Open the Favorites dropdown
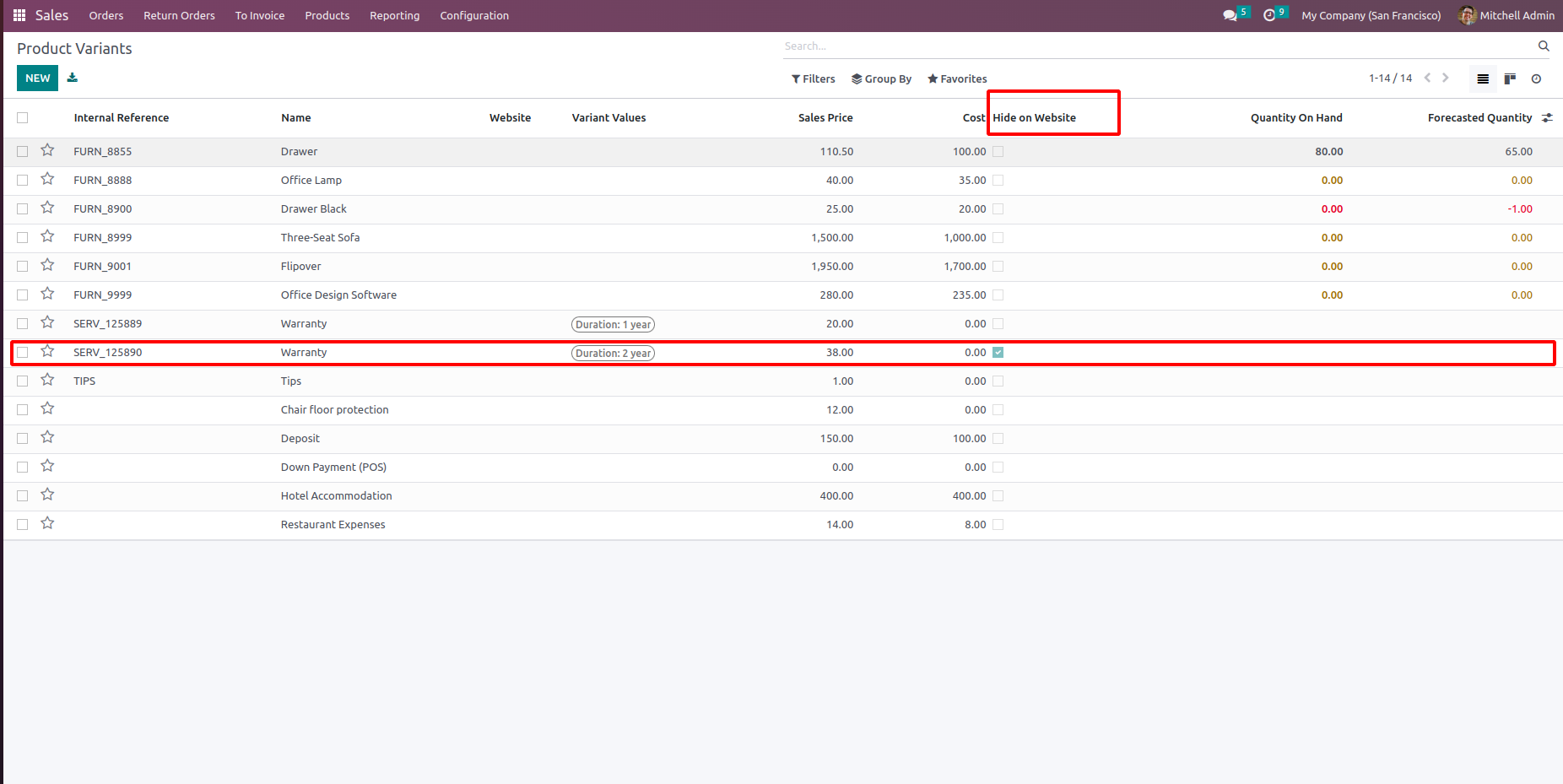Screen dimensions: 1563x784 point(957,78)
